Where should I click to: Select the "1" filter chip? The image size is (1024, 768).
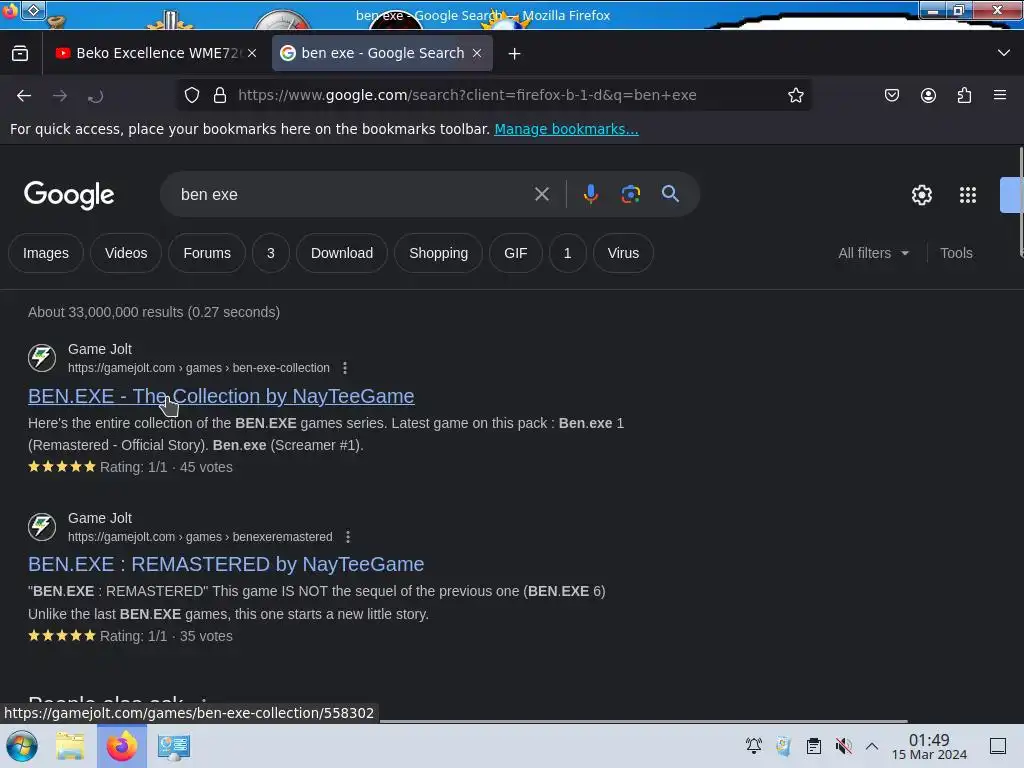point(567,253)
